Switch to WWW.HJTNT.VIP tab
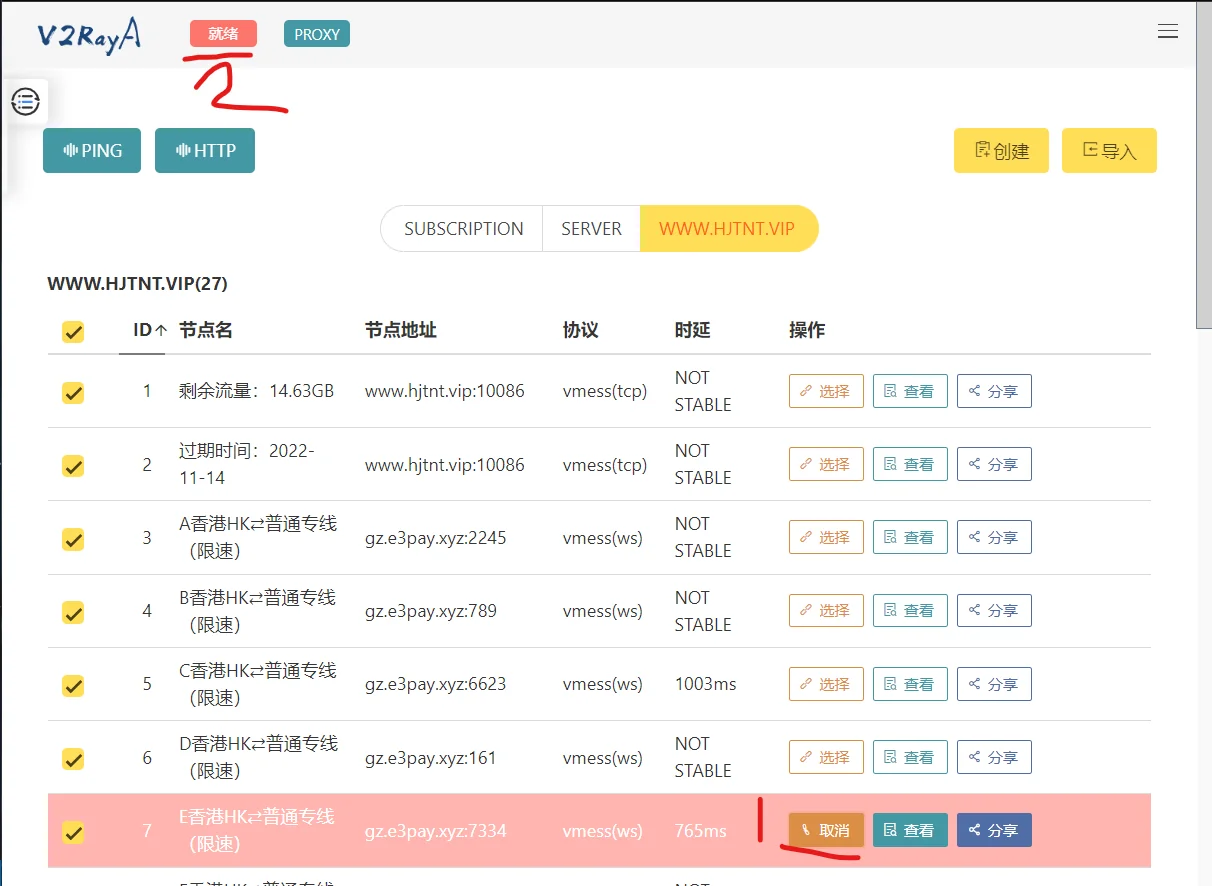 coord(728,229)
